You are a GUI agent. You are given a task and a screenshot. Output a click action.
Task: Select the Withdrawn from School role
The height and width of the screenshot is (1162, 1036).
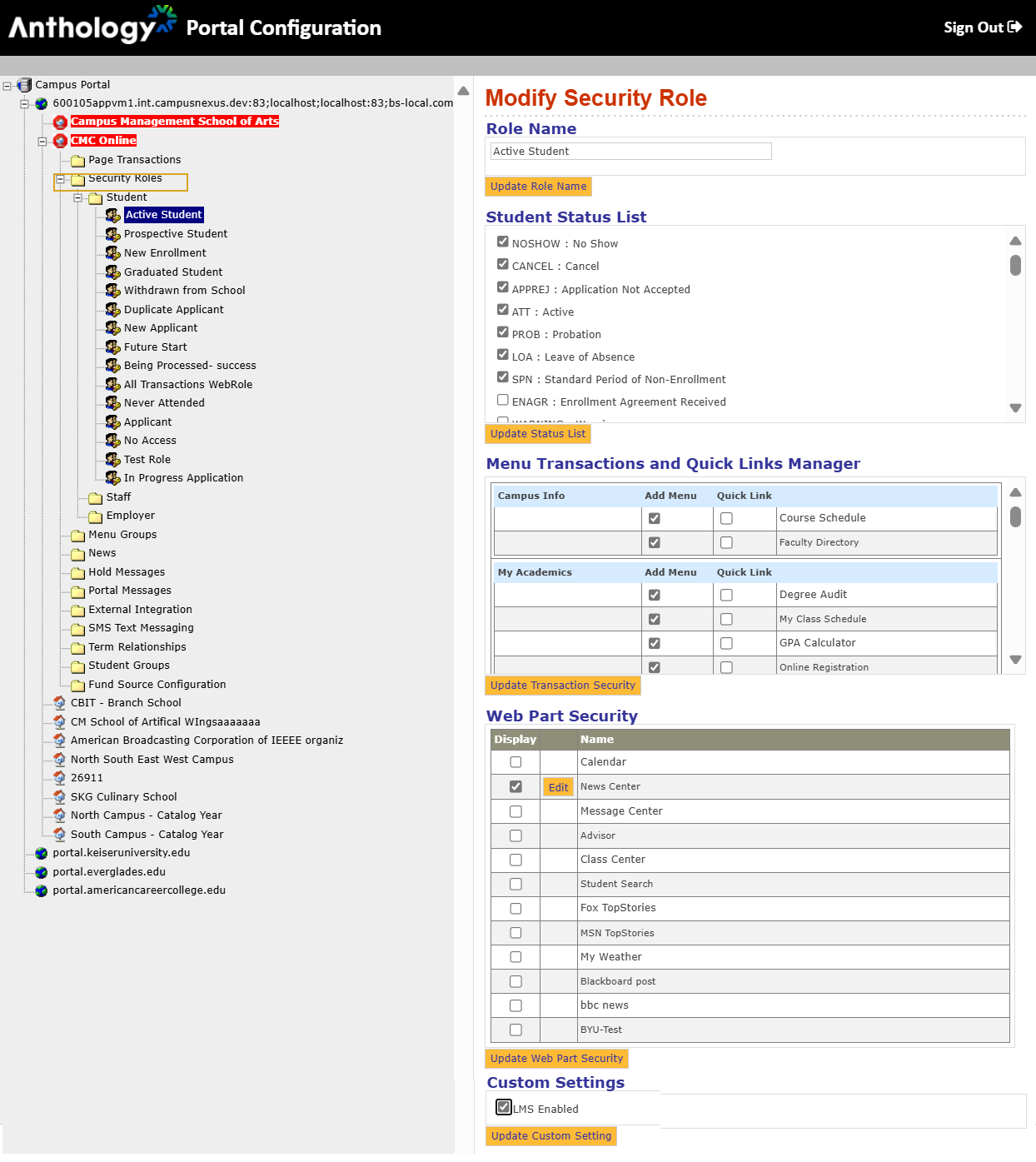(x=184, y=291)
